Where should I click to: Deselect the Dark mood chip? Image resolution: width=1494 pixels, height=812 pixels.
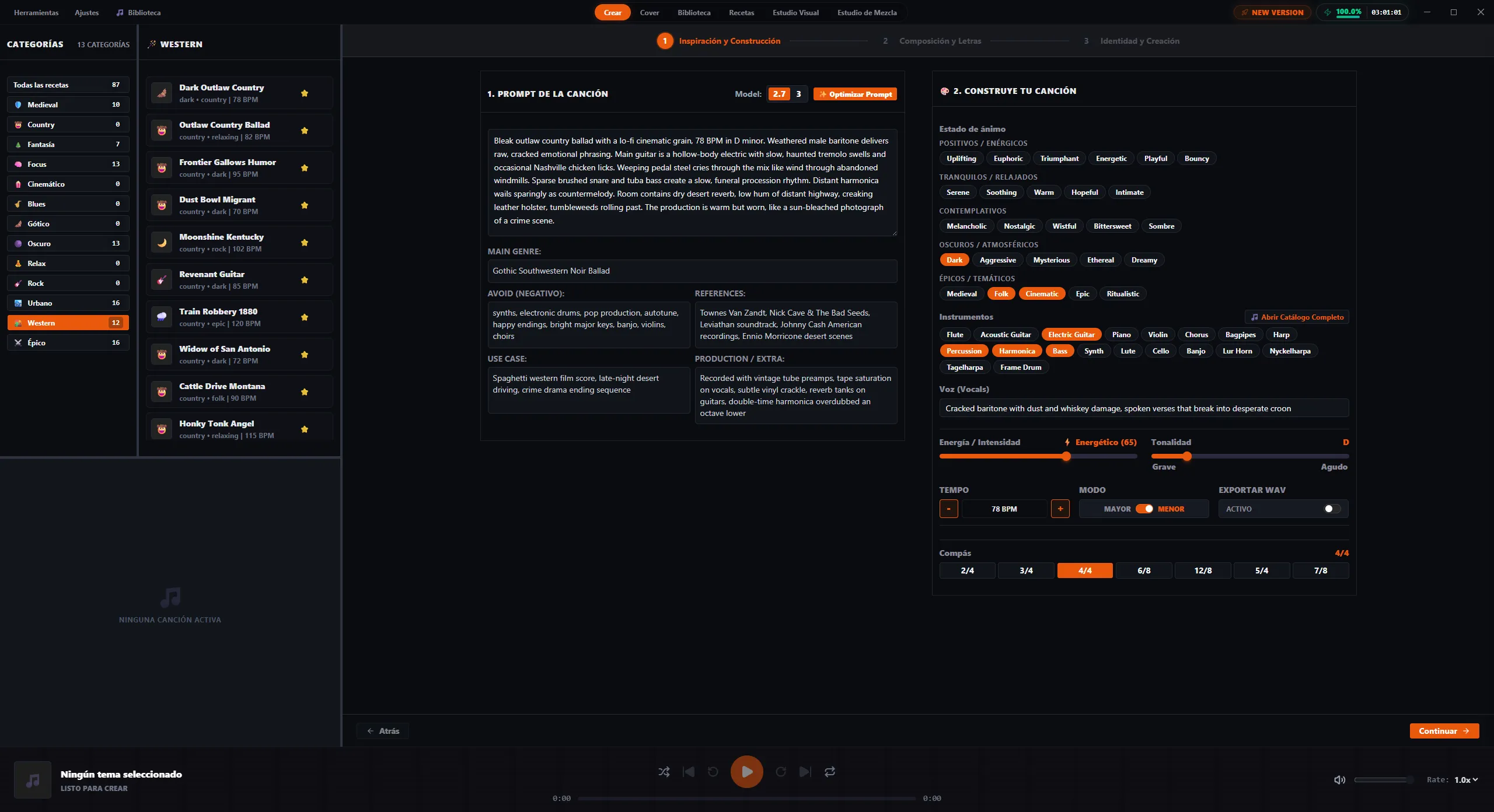pos(954,260)
